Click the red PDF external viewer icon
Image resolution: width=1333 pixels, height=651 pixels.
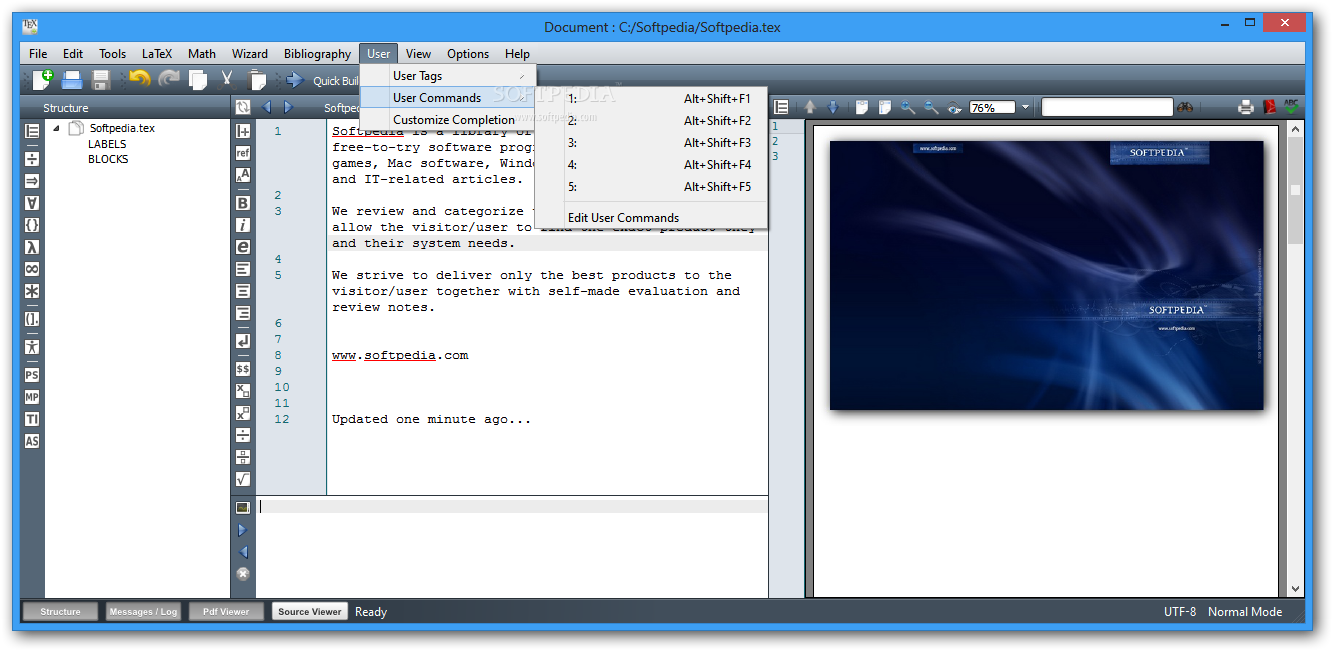(1269, 107)
